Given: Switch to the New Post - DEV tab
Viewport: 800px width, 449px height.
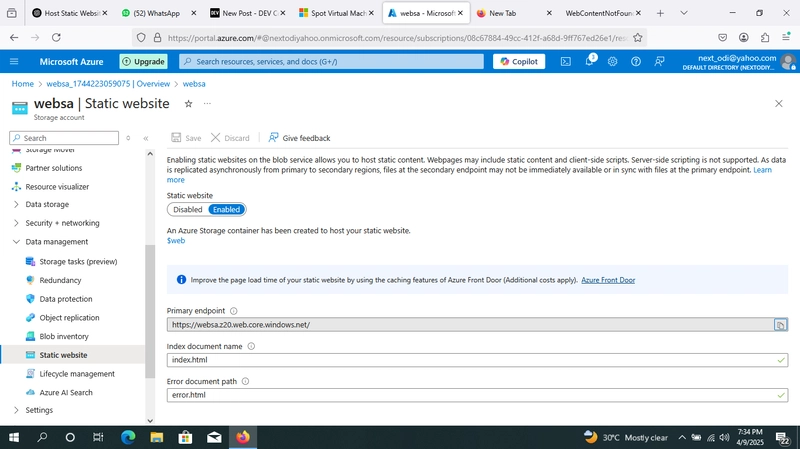Looking at the screenshot, I should tap(245, 13).
